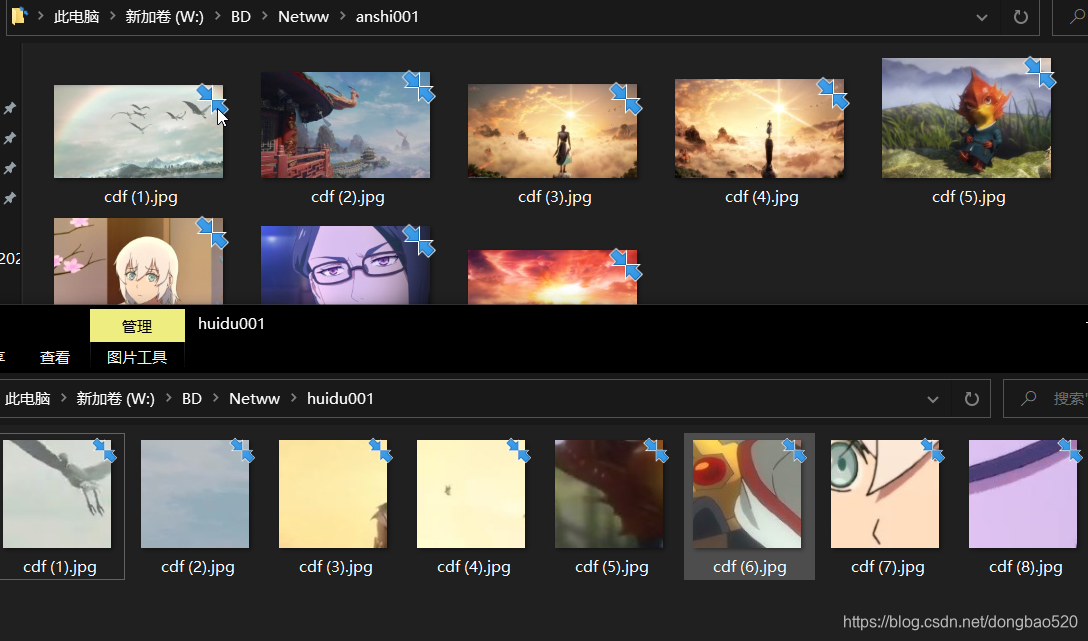Image resolution: width=1088 pixels, height=641 pixels.
Task: Click the folder icon in anshi001 address bar
Action: click(19, 15)
